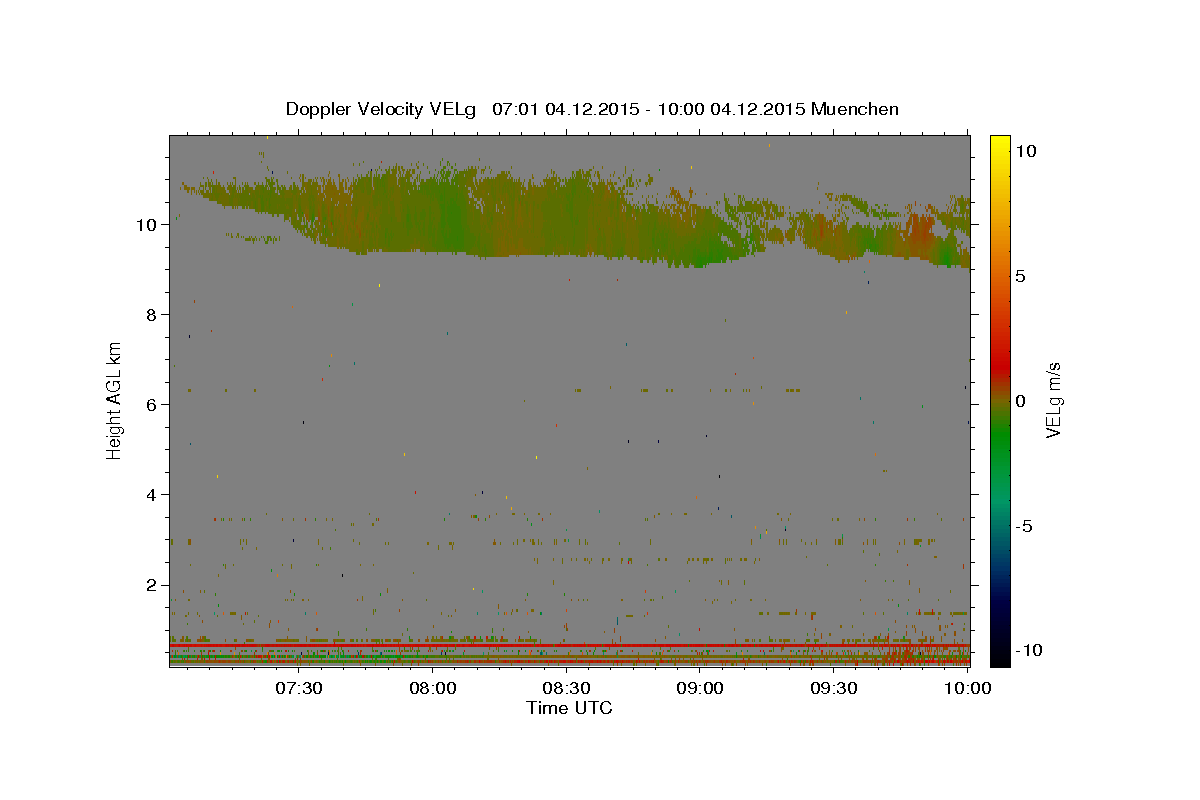Click the height tick label 4
The width and height of the screenshot is (1200, 800).
[154, 494]
